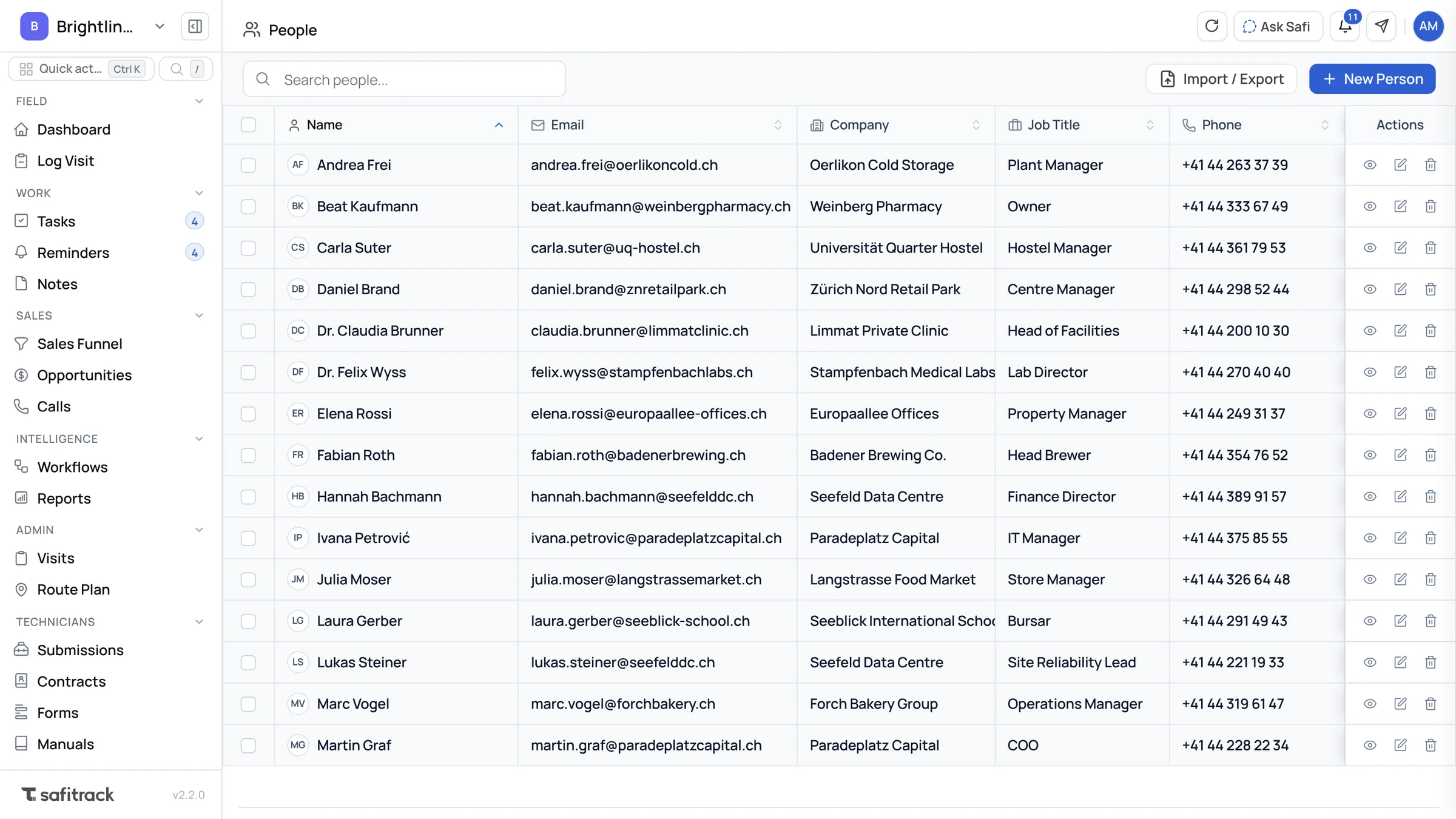Image resolution: width=1456 pixels, height=819 pixels.
Task: Edit Martin Graf record pencil icon
Action: point(1400,746)
